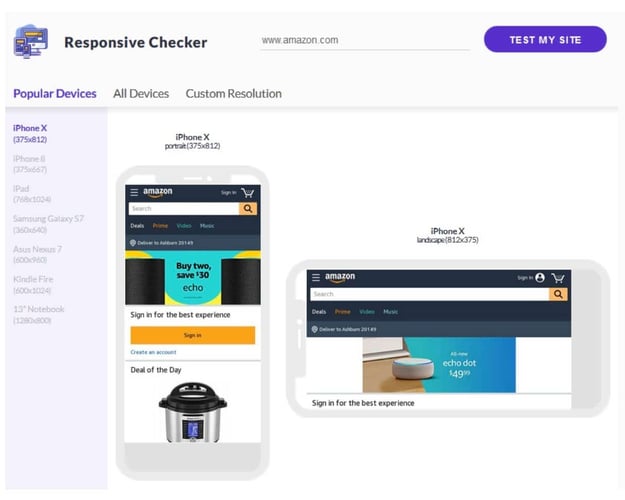Select Kindle Fire in device sidebar
This screenshot has width=625, height=500.
tap(33, 285)
